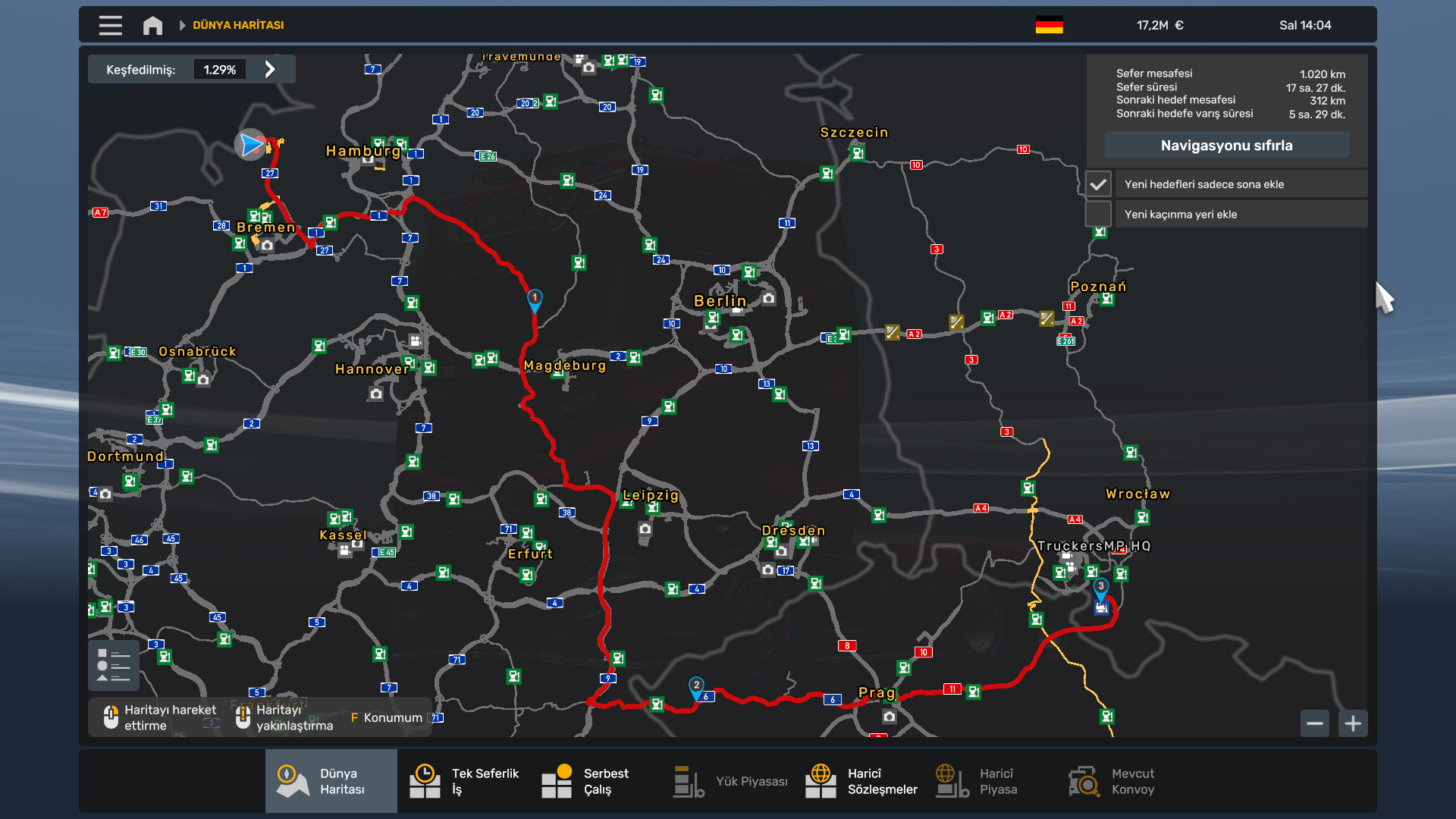Zoom out with the minus button

coord(1315,723)
